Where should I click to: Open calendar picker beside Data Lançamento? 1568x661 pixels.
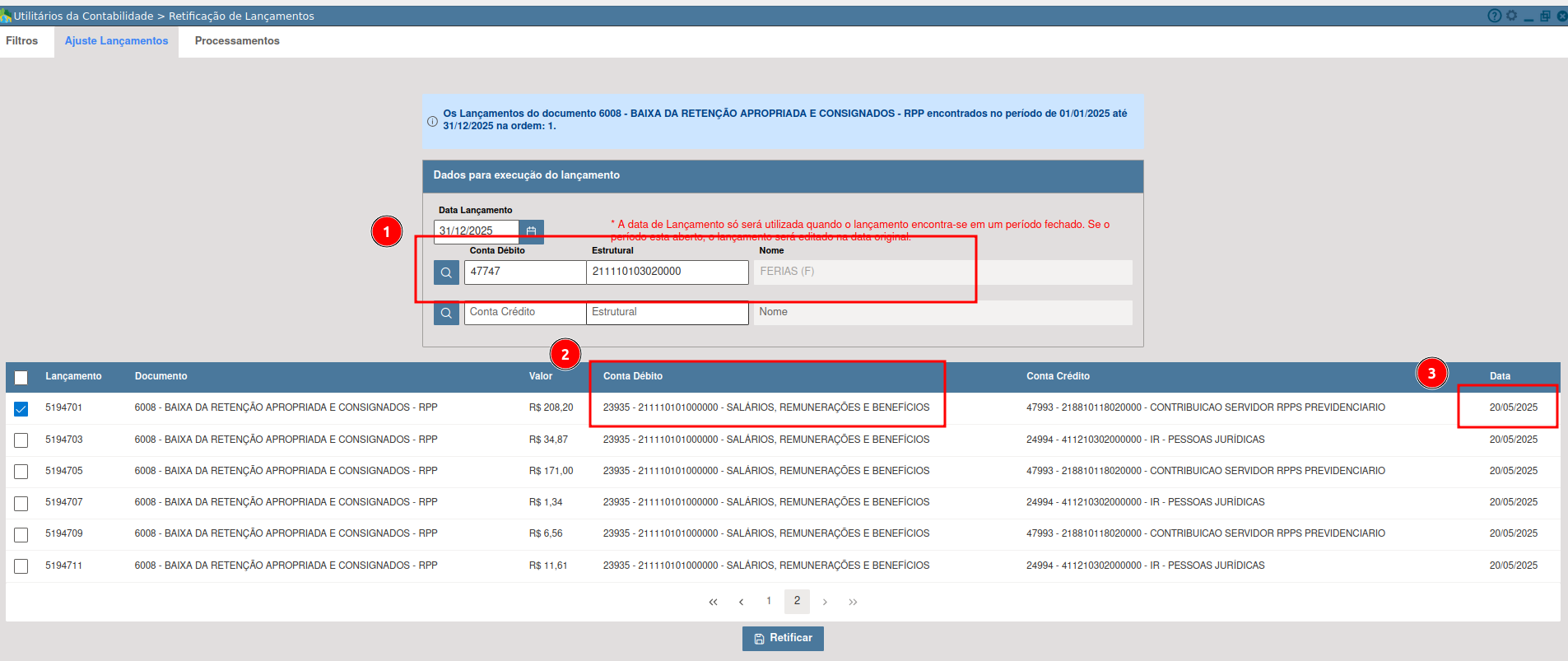click(x=531, y=231)
